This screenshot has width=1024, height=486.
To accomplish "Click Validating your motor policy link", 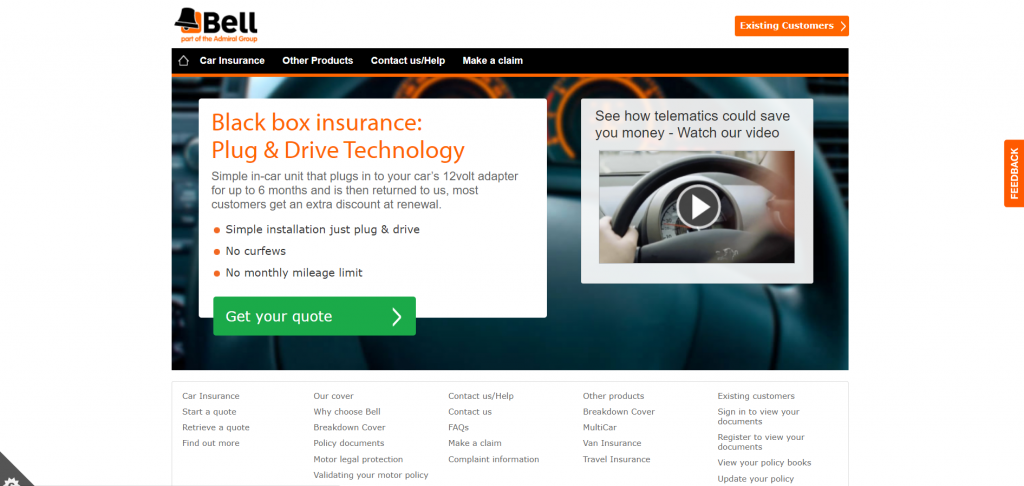I will tap(371, 475).
